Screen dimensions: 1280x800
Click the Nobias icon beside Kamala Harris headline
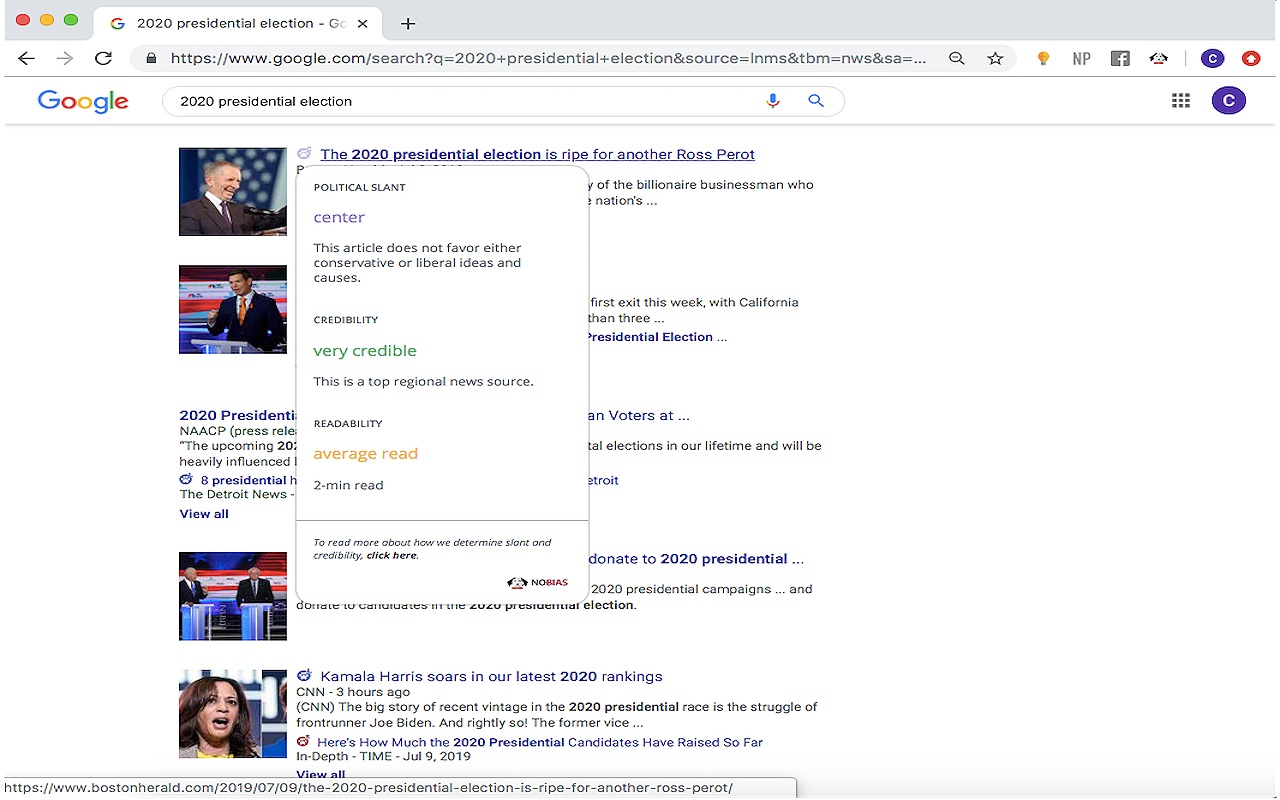pyautogui.click(x=304, y=676)
